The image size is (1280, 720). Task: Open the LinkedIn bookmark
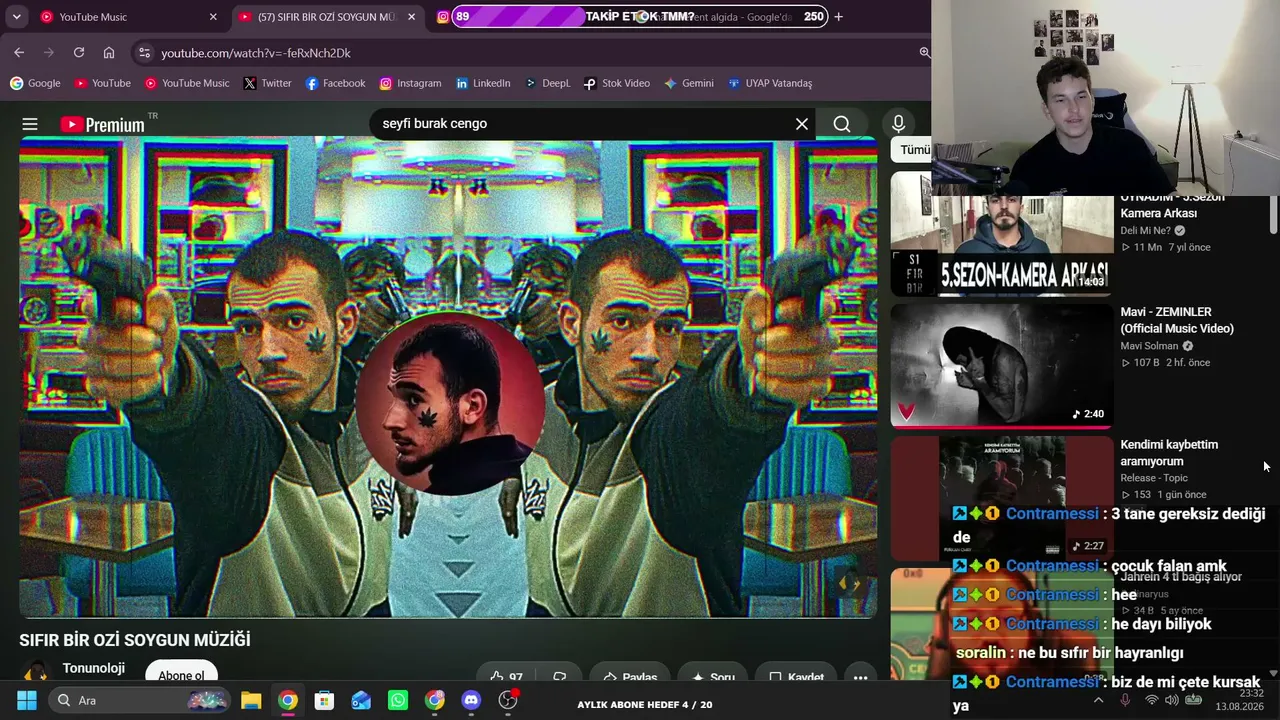click(483, 83)
